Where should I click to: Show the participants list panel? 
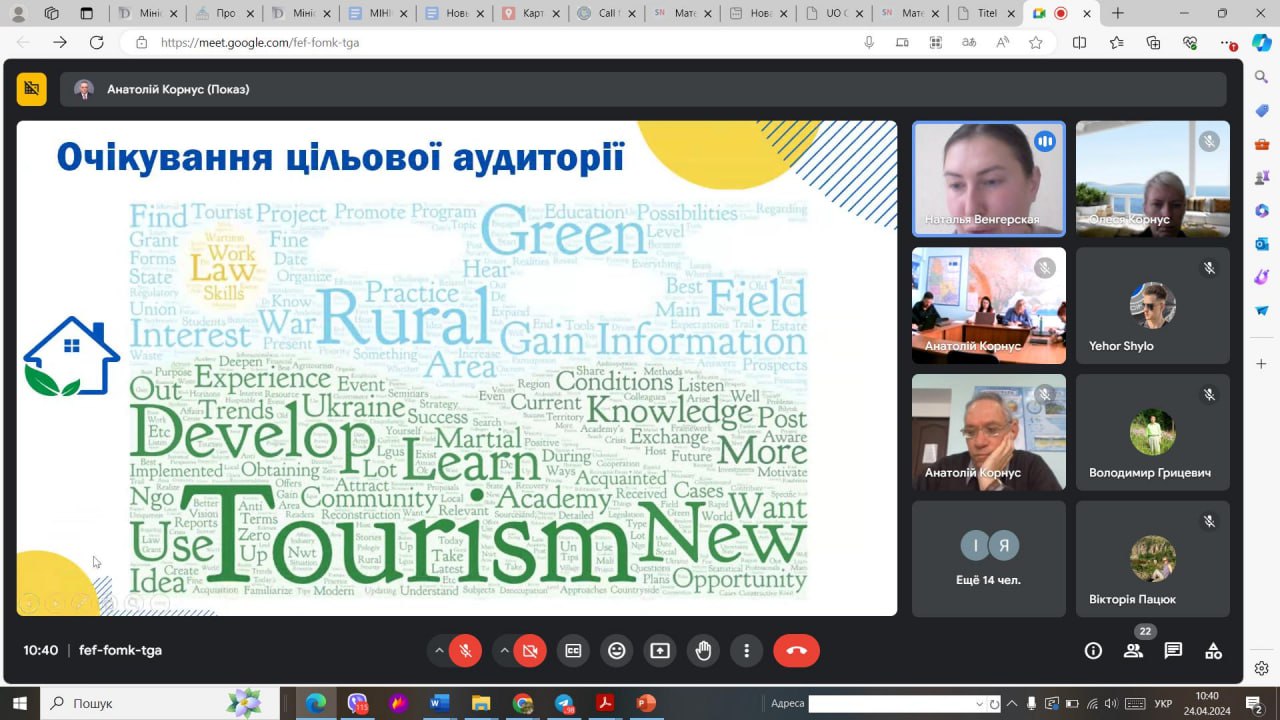pyautogui.click(x=1133, y=651)
